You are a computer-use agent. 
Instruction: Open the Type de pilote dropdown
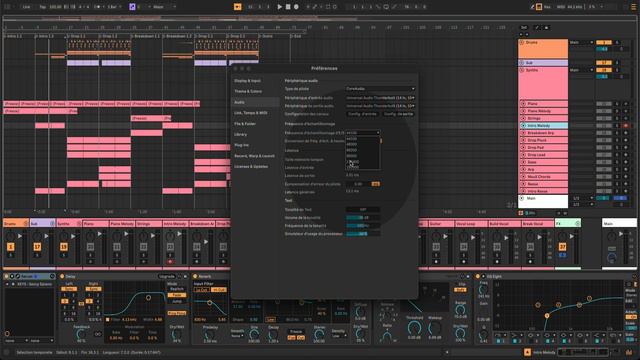coord(380,89)
